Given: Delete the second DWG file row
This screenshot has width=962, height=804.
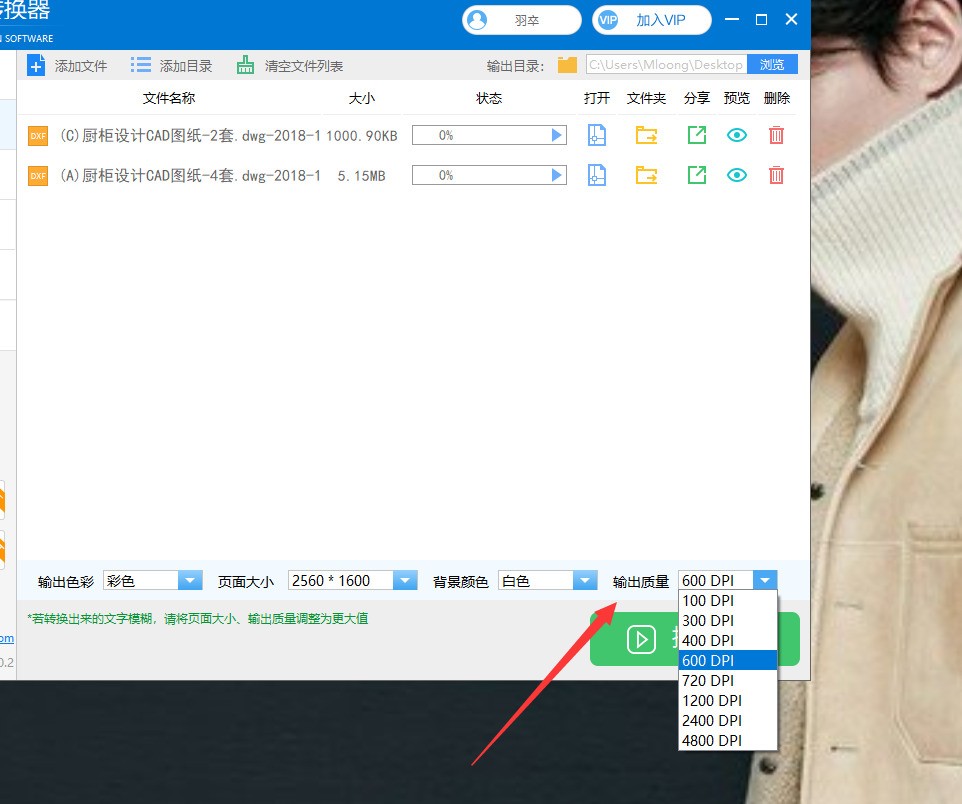Looking at the screenshot, I should point(776,175).
